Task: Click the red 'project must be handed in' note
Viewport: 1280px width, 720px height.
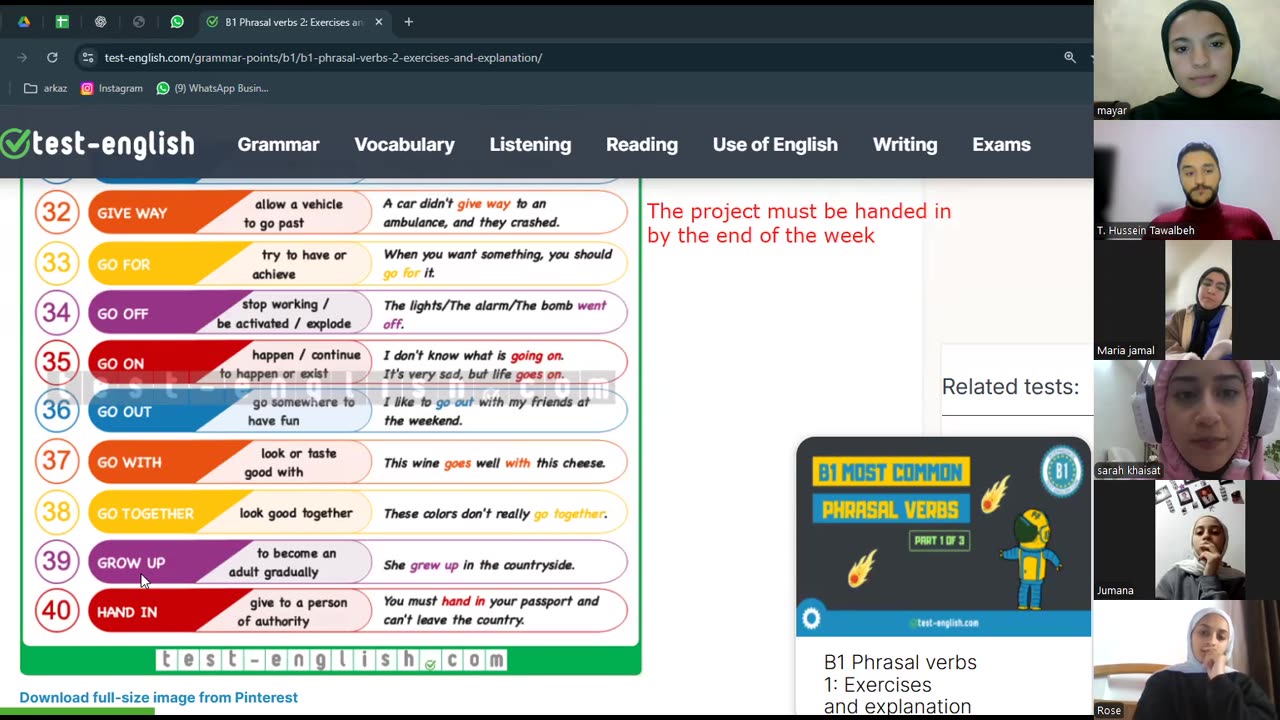Action: [799, 223]
